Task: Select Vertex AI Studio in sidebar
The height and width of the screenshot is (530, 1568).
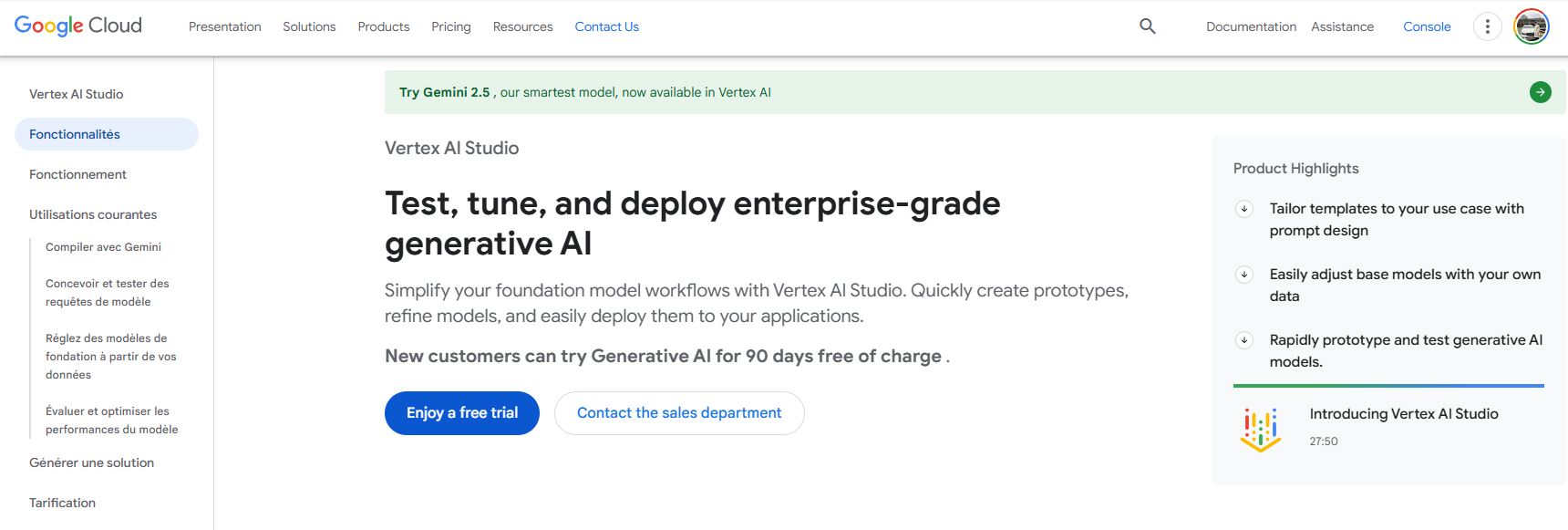Action: click(77, 94)
